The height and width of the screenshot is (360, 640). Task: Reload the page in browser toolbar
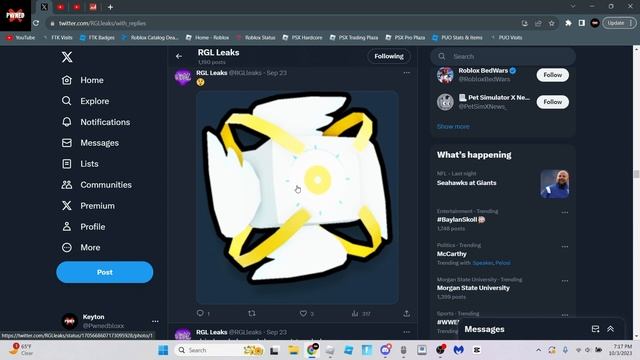tap(36, 23)
